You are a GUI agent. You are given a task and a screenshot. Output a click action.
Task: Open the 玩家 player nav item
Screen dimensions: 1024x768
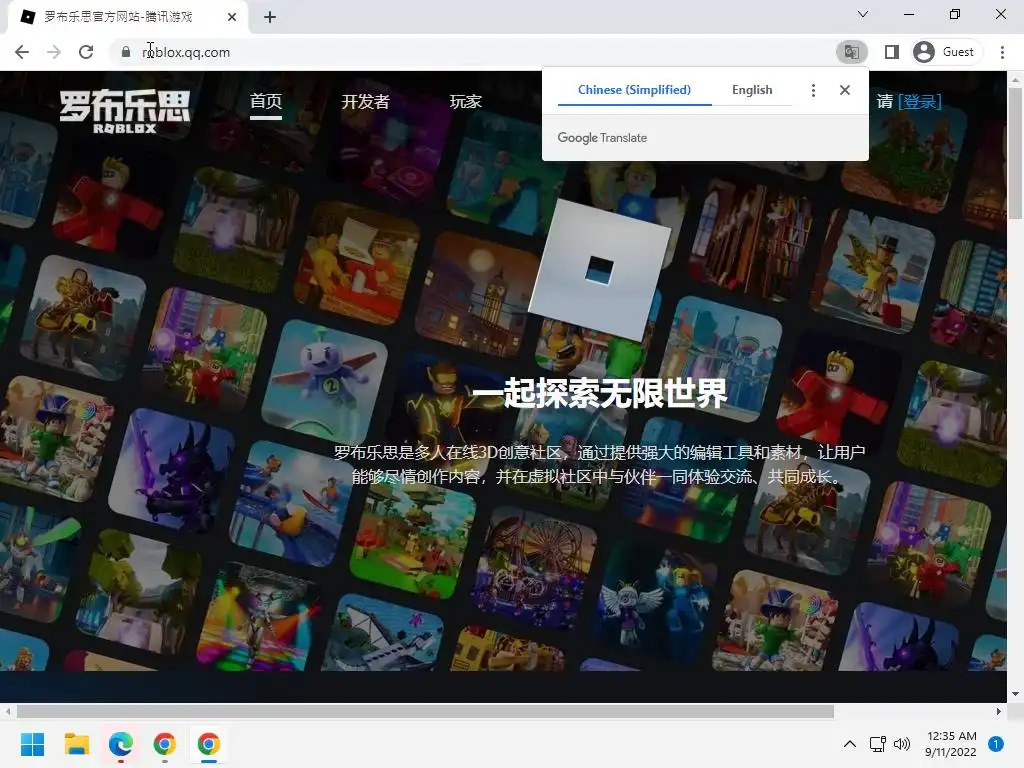pos(466,102)
